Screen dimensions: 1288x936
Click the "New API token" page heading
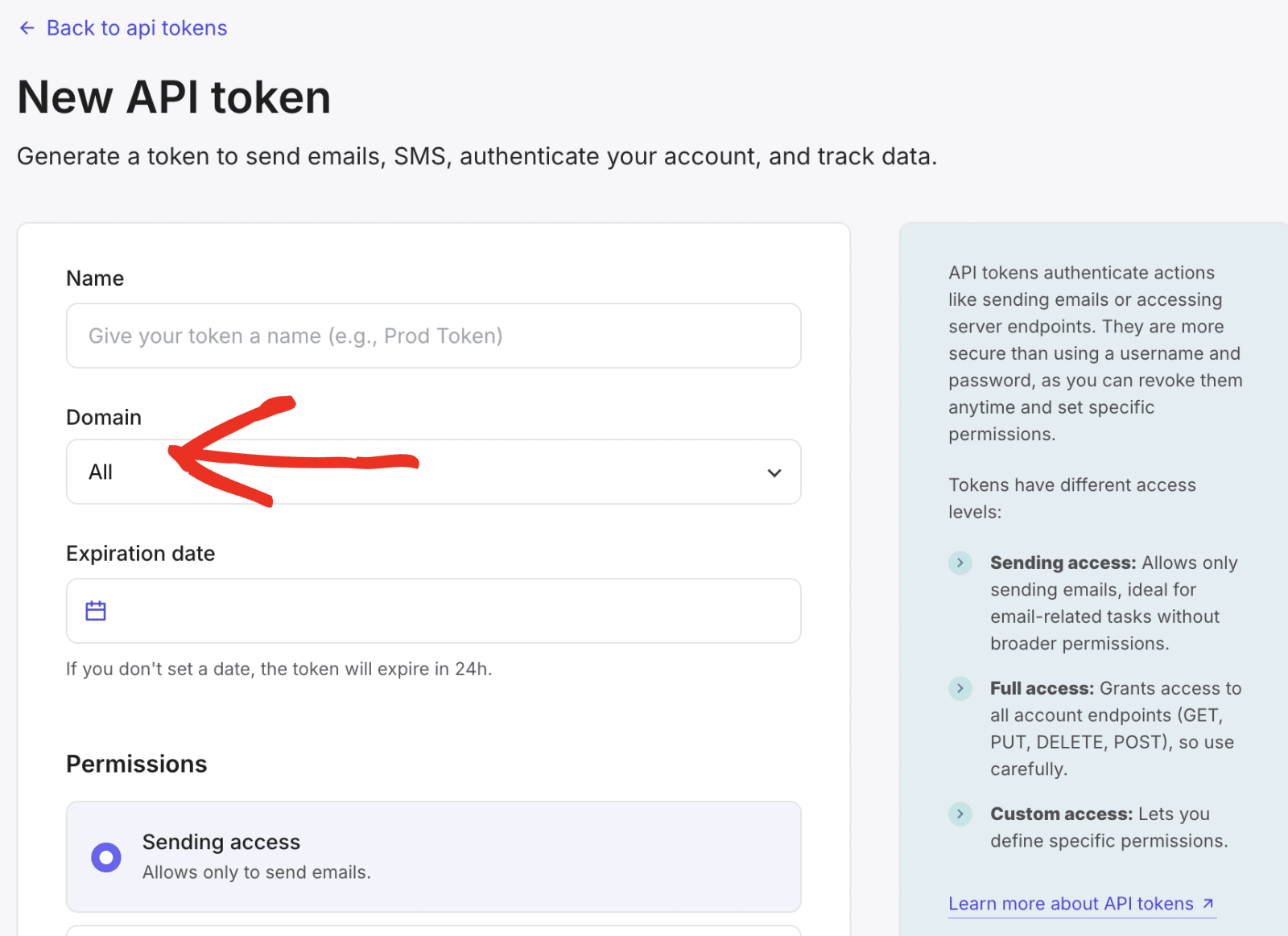(x=174, y=97)
